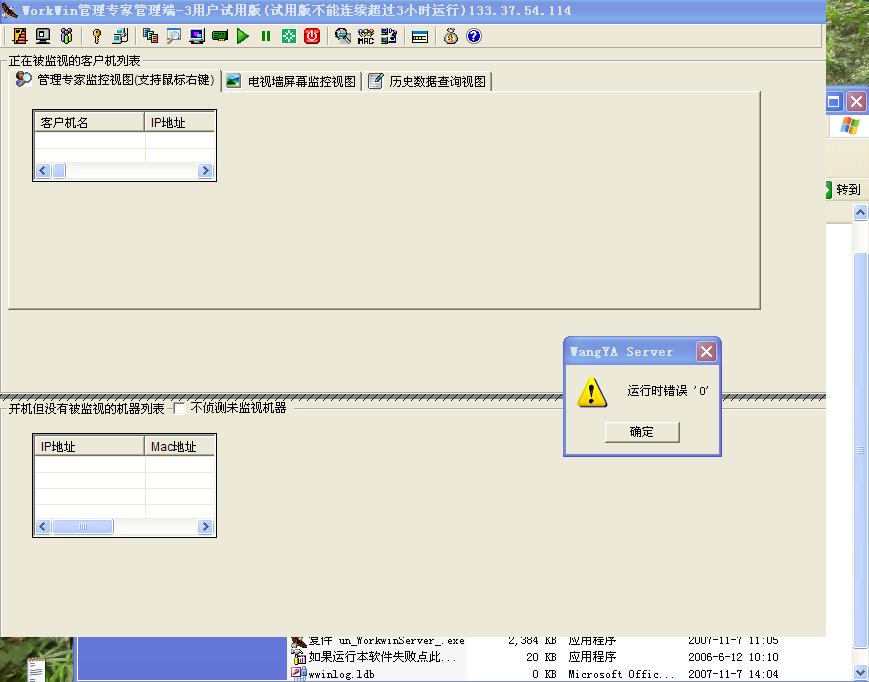Click the colorful screen monitor icon
The image size is (869, 682).
point(197,37)
